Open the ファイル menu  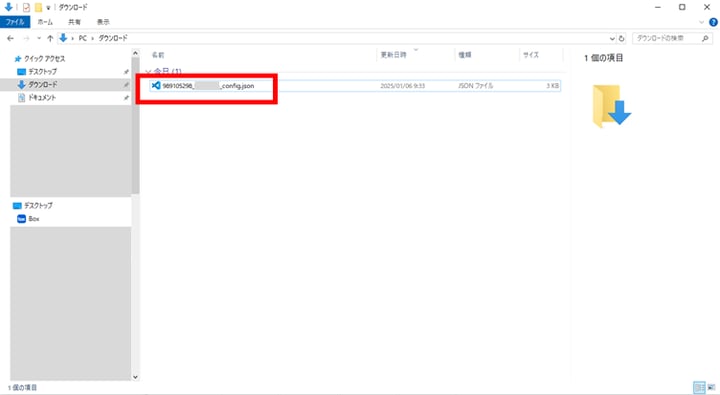tap(15, 22)
